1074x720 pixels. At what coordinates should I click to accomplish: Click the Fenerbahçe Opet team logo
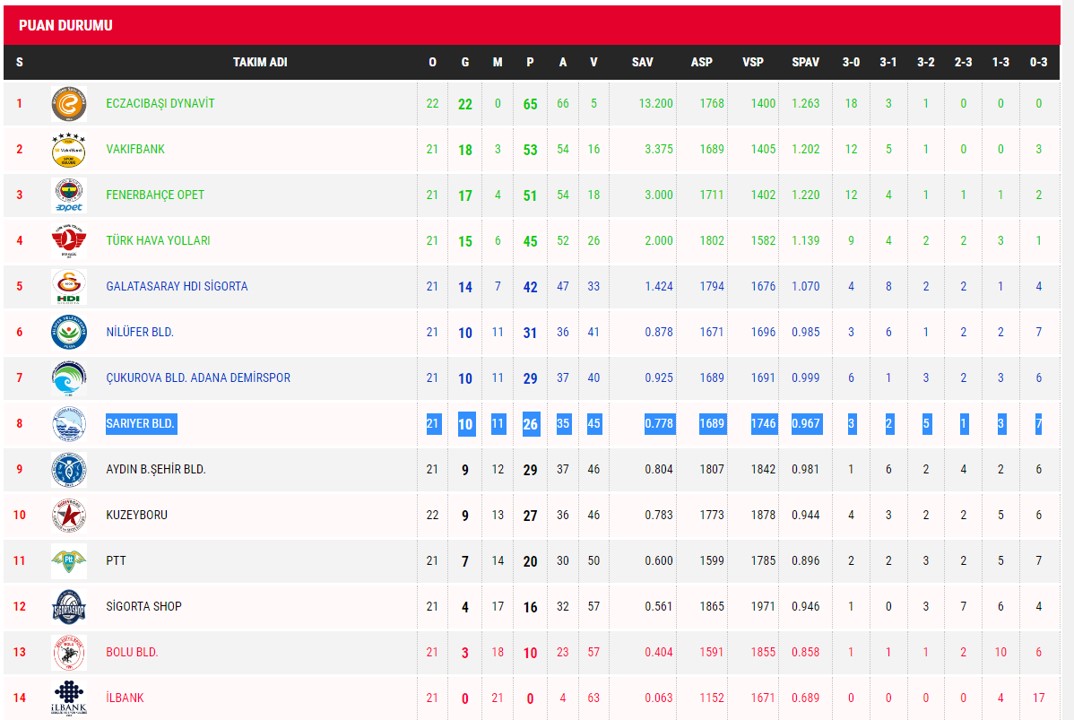click(68, 195)
